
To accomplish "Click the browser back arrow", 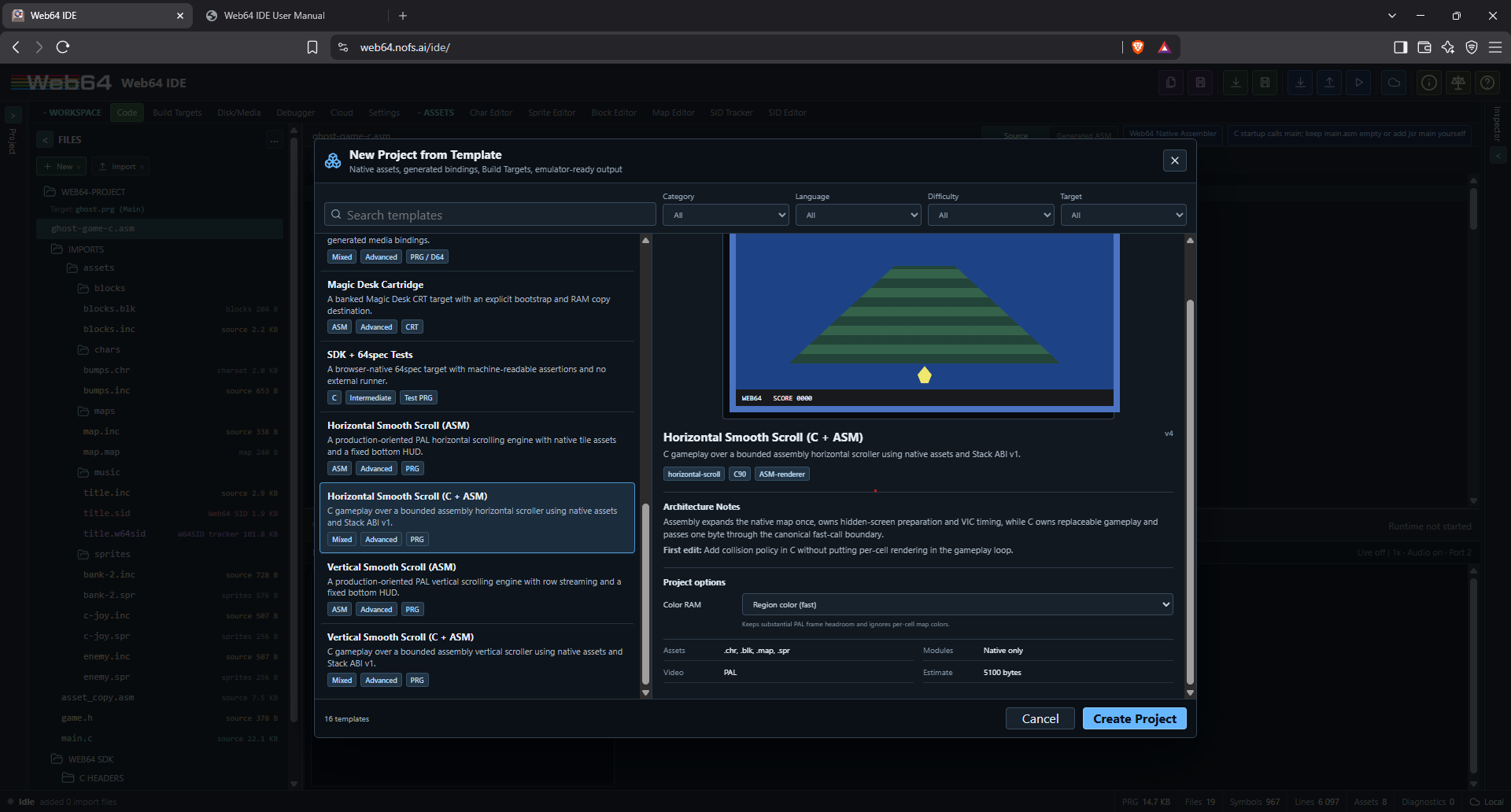I will pos(16,47).
